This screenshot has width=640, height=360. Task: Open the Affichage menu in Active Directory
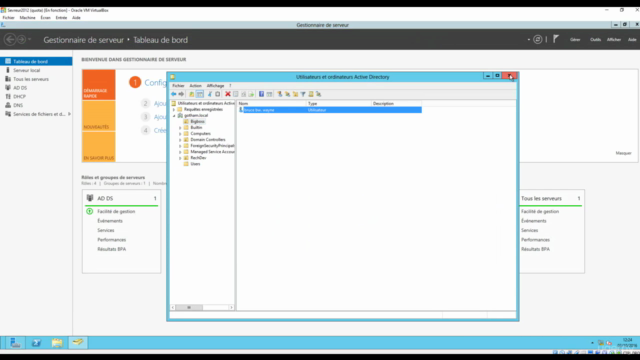click(216, 86)
